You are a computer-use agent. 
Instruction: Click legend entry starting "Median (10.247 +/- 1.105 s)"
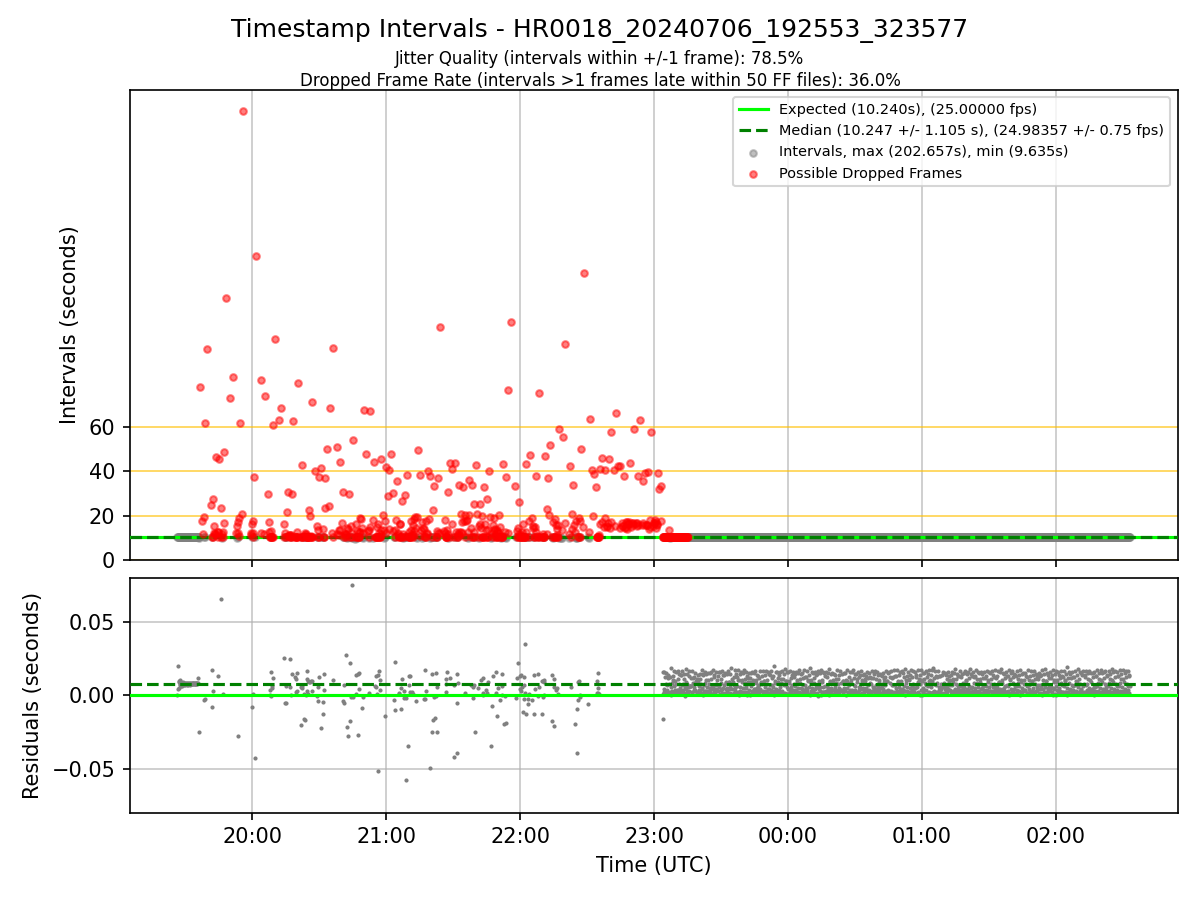pyautogui.click(x=970, y=130)
